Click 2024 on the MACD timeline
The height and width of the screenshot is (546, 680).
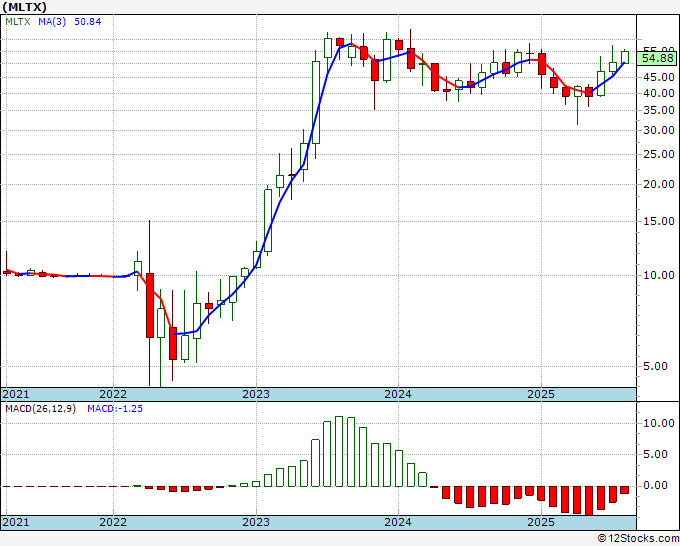pos(398,522)
